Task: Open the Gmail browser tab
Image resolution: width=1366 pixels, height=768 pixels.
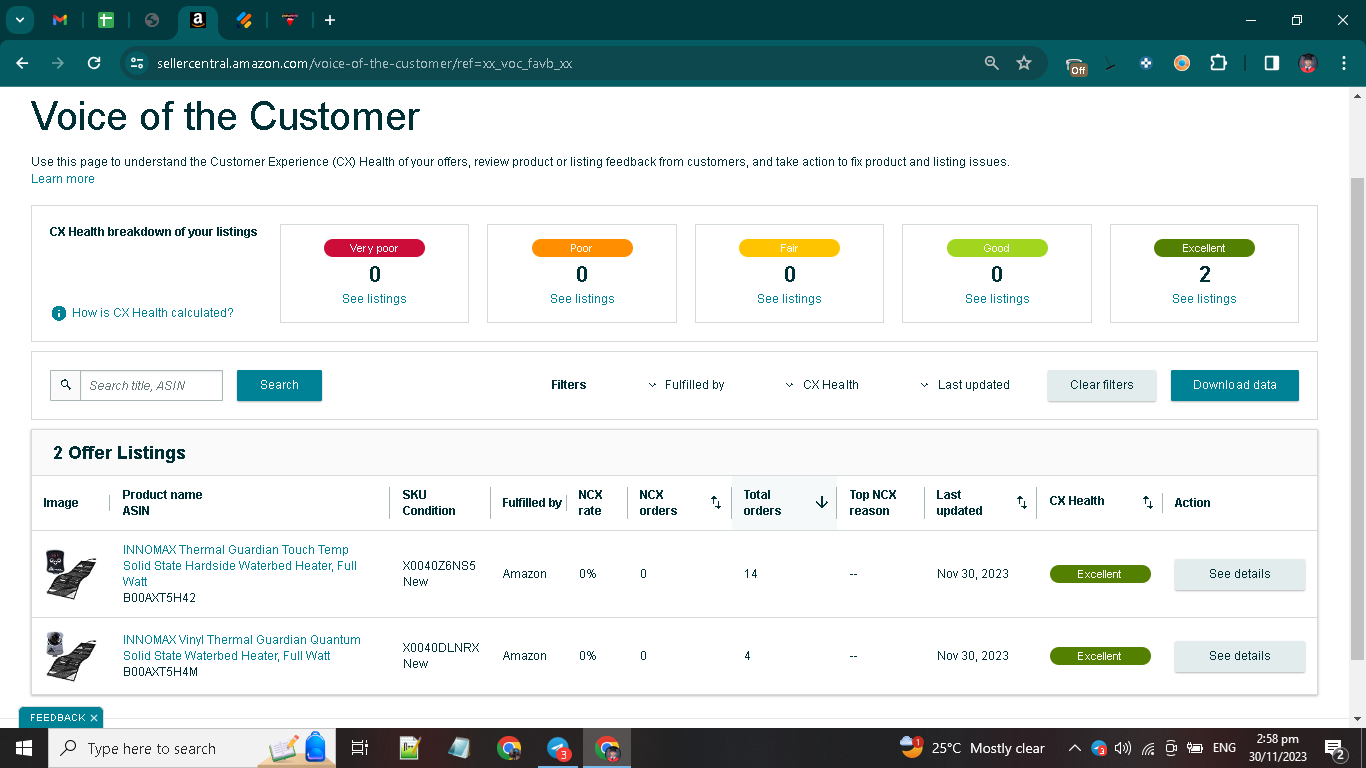Action: coord(60,20)
